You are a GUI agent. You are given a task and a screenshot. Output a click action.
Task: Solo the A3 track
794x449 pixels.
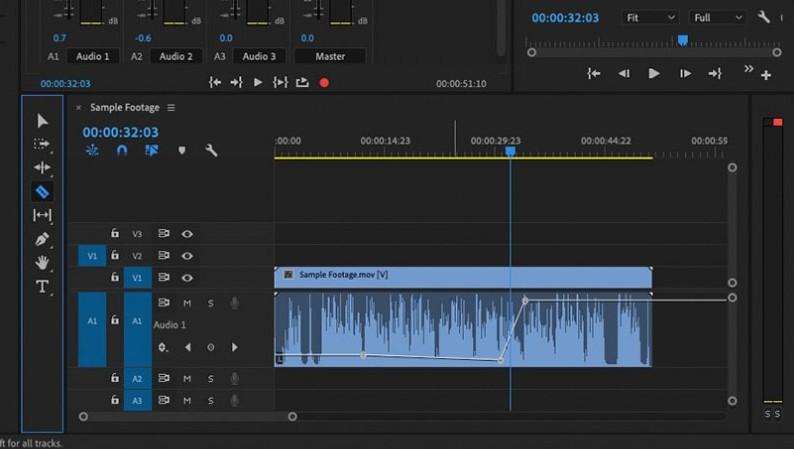tap(211, 400)
